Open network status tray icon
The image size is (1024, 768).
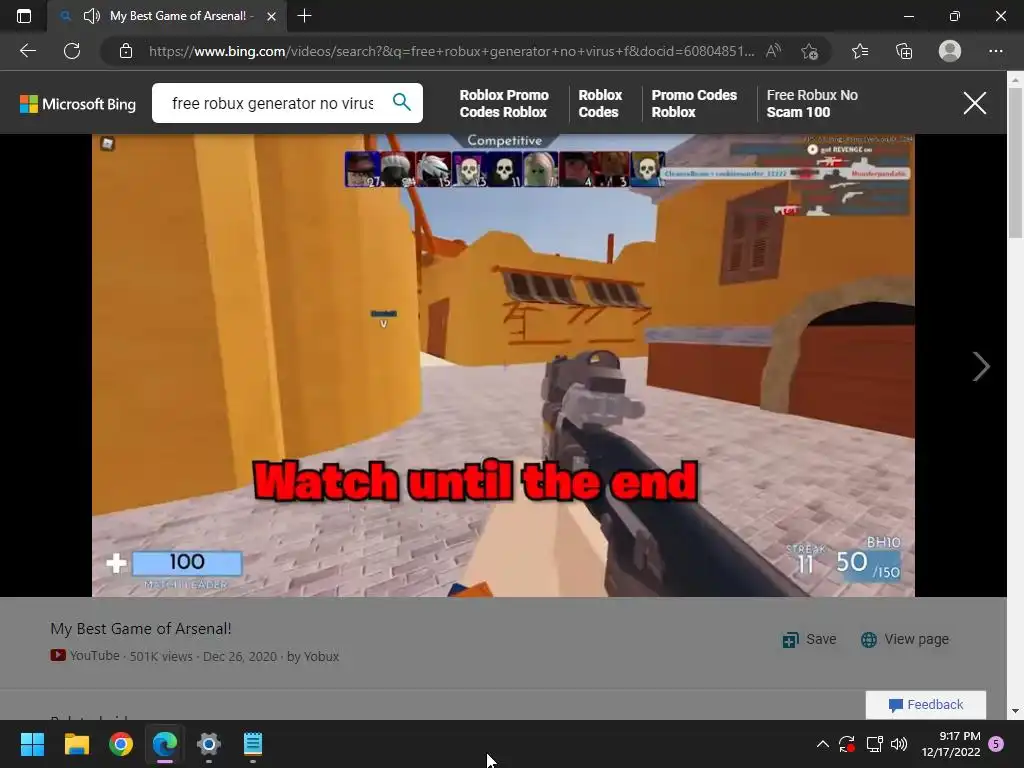coord(874,744)
